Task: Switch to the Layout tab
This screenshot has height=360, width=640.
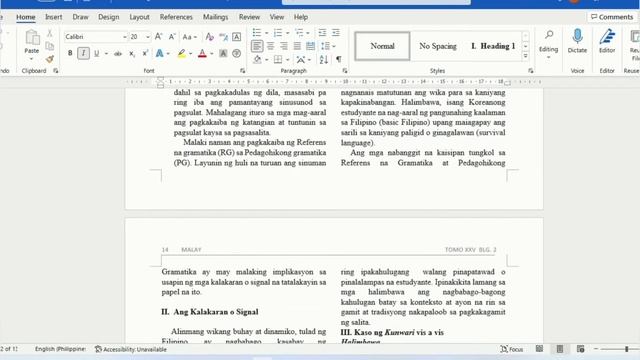Action: pyautogui.click(x=139, y=17)
